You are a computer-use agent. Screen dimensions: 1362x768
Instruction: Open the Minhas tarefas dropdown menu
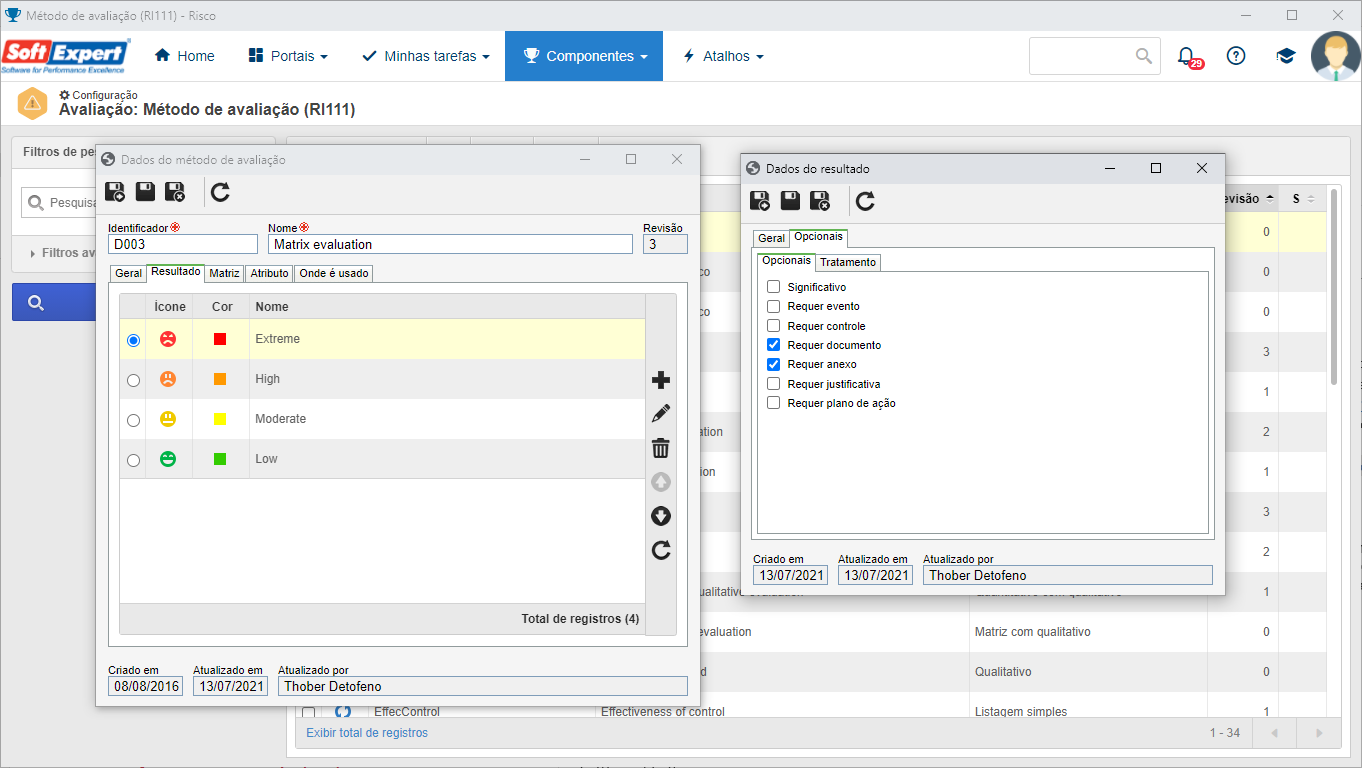click(x=425, y=56)
